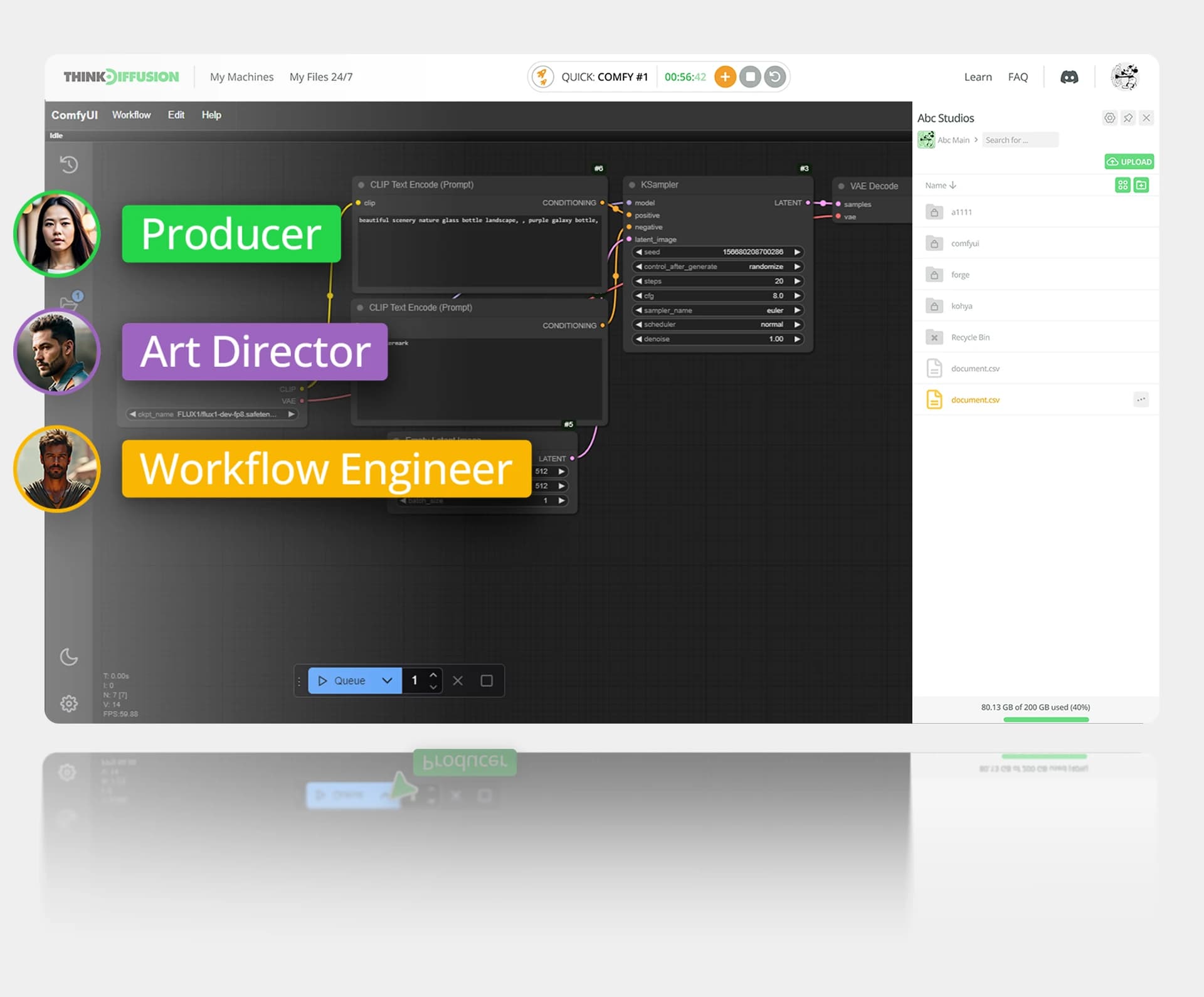Click the cfg 8.0 value field

[718, 295]
